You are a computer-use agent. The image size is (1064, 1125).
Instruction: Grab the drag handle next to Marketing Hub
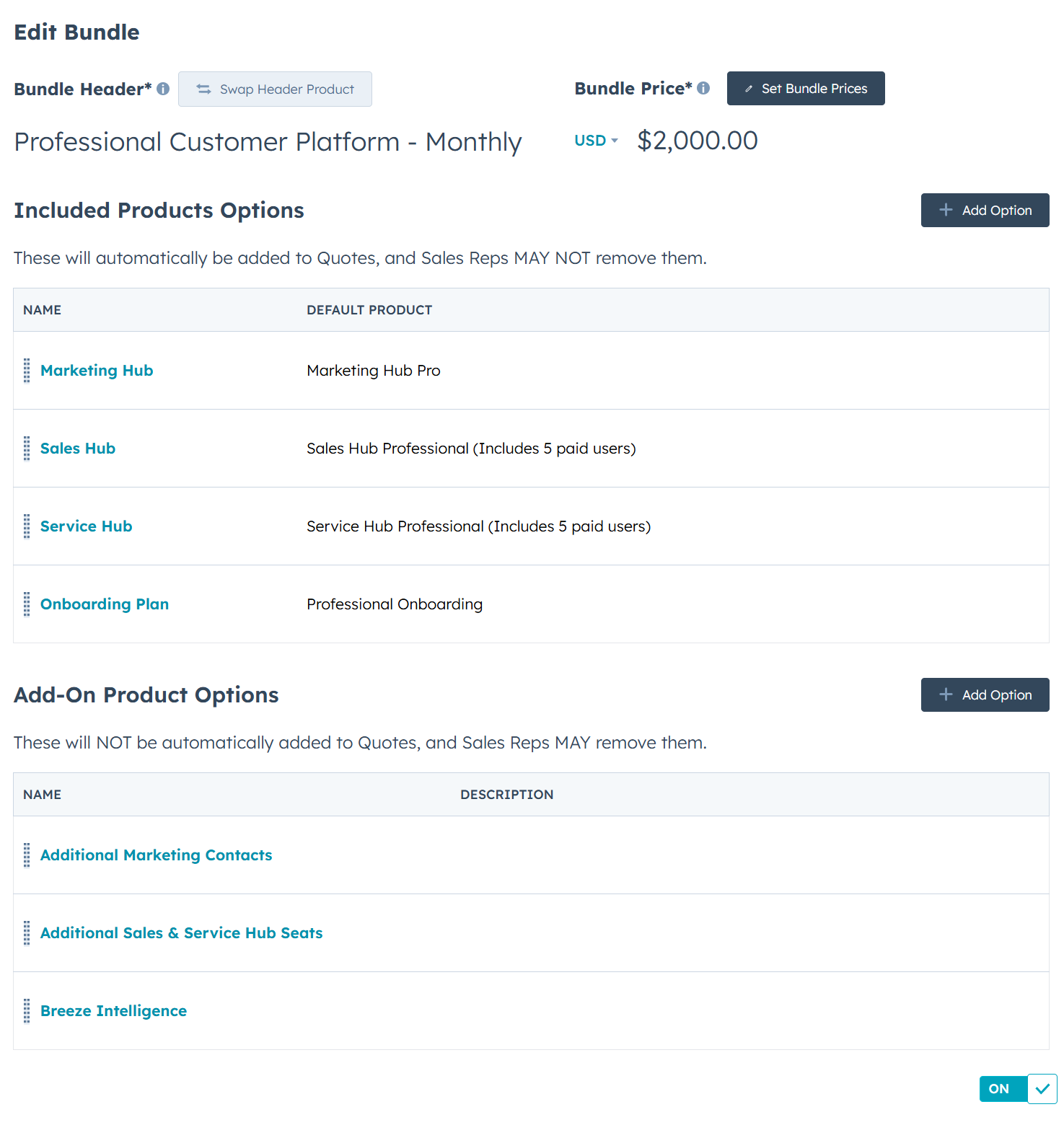click(x=27, y=371)
